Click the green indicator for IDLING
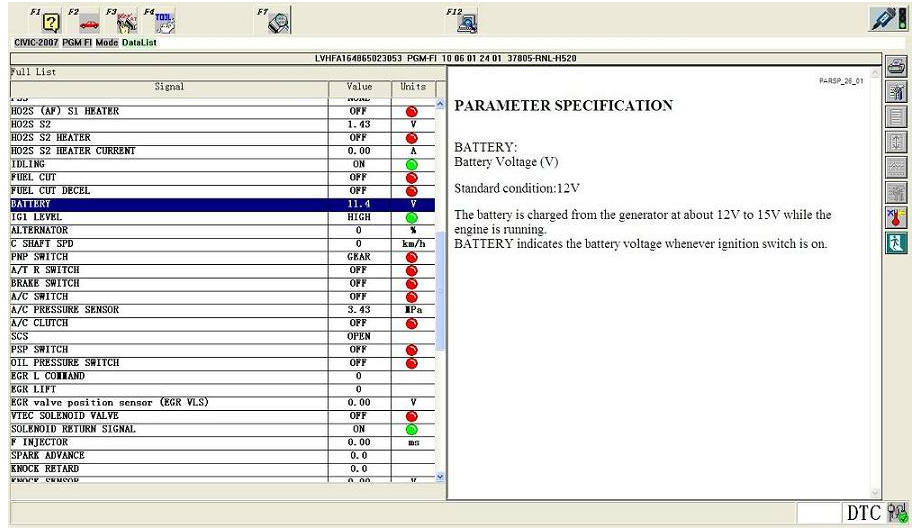This screenshot has height=531, width=912. pyautogui.click(x=412, y=164)
